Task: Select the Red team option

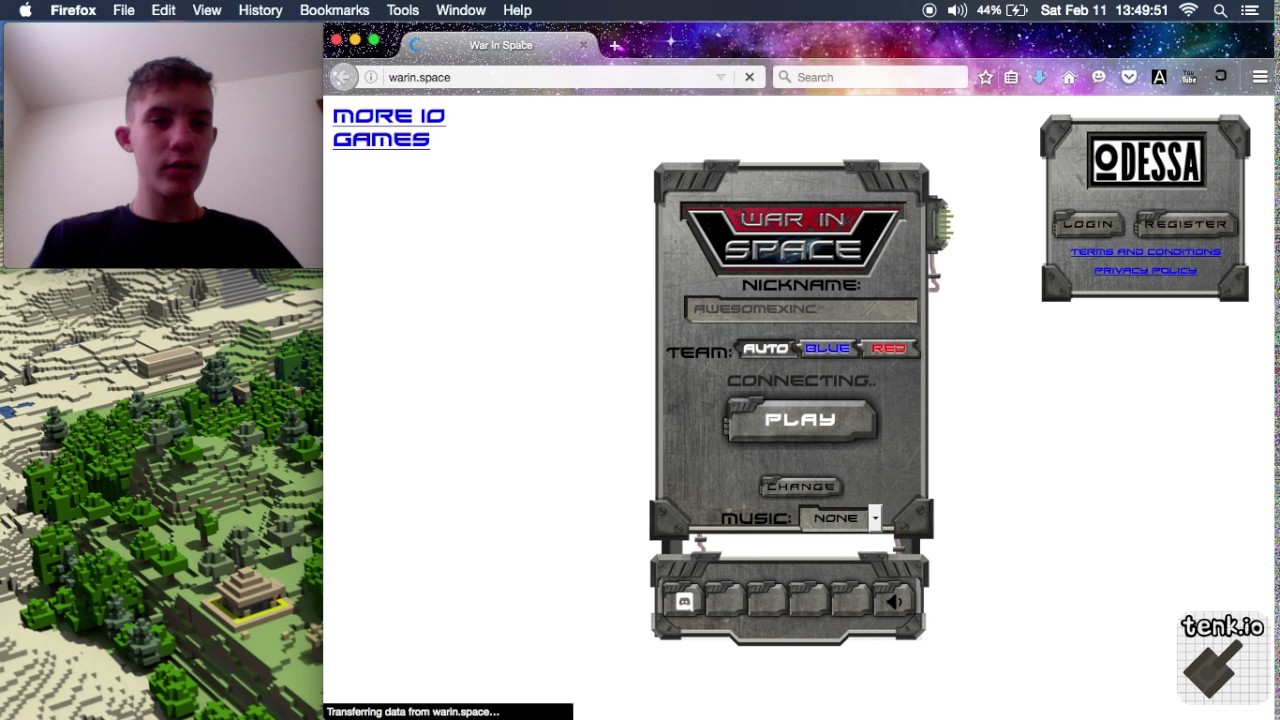Action: [888, 348]
